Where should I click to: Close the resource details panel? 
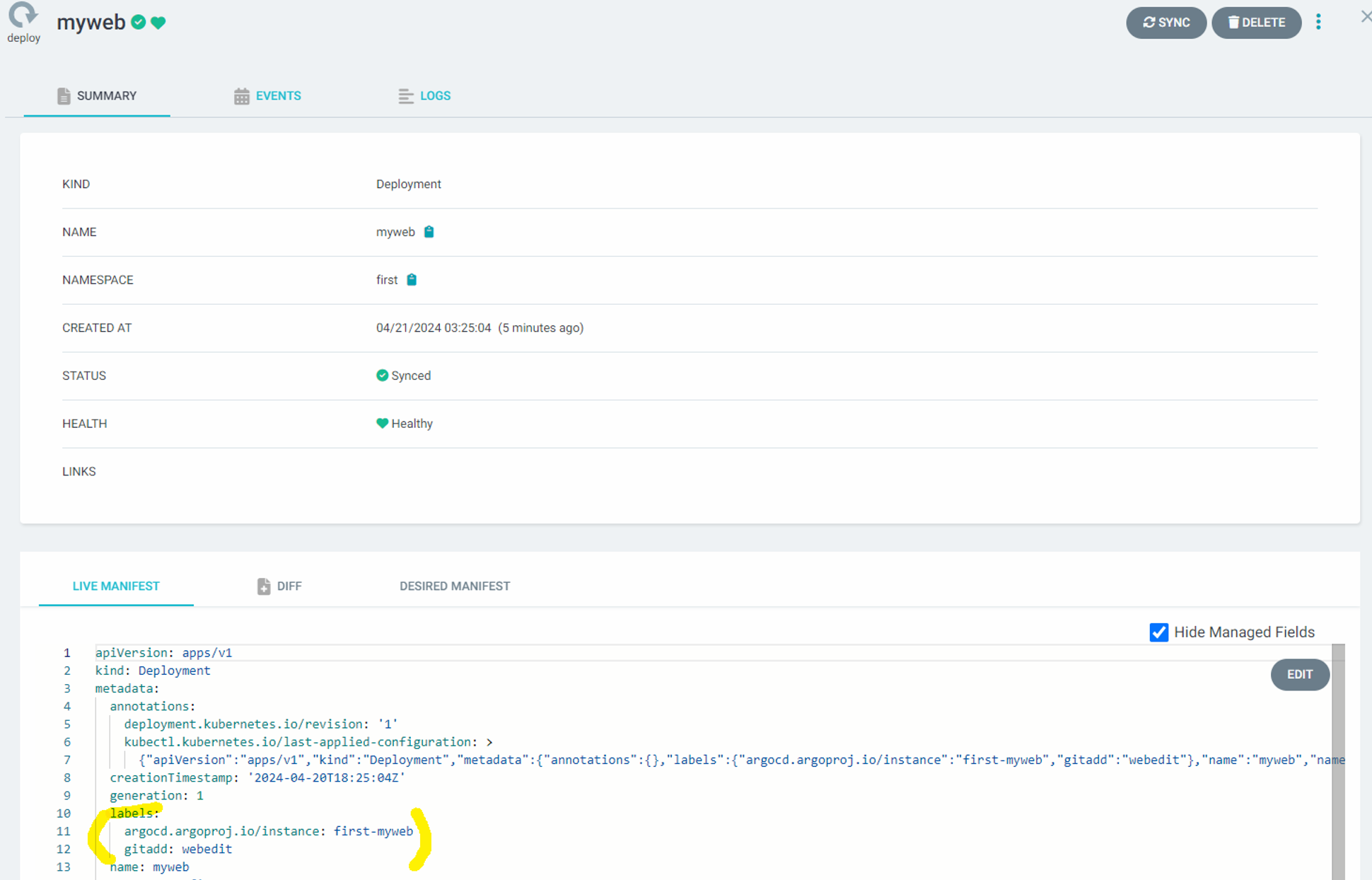pyautogui.click(x=1365, y=17)
